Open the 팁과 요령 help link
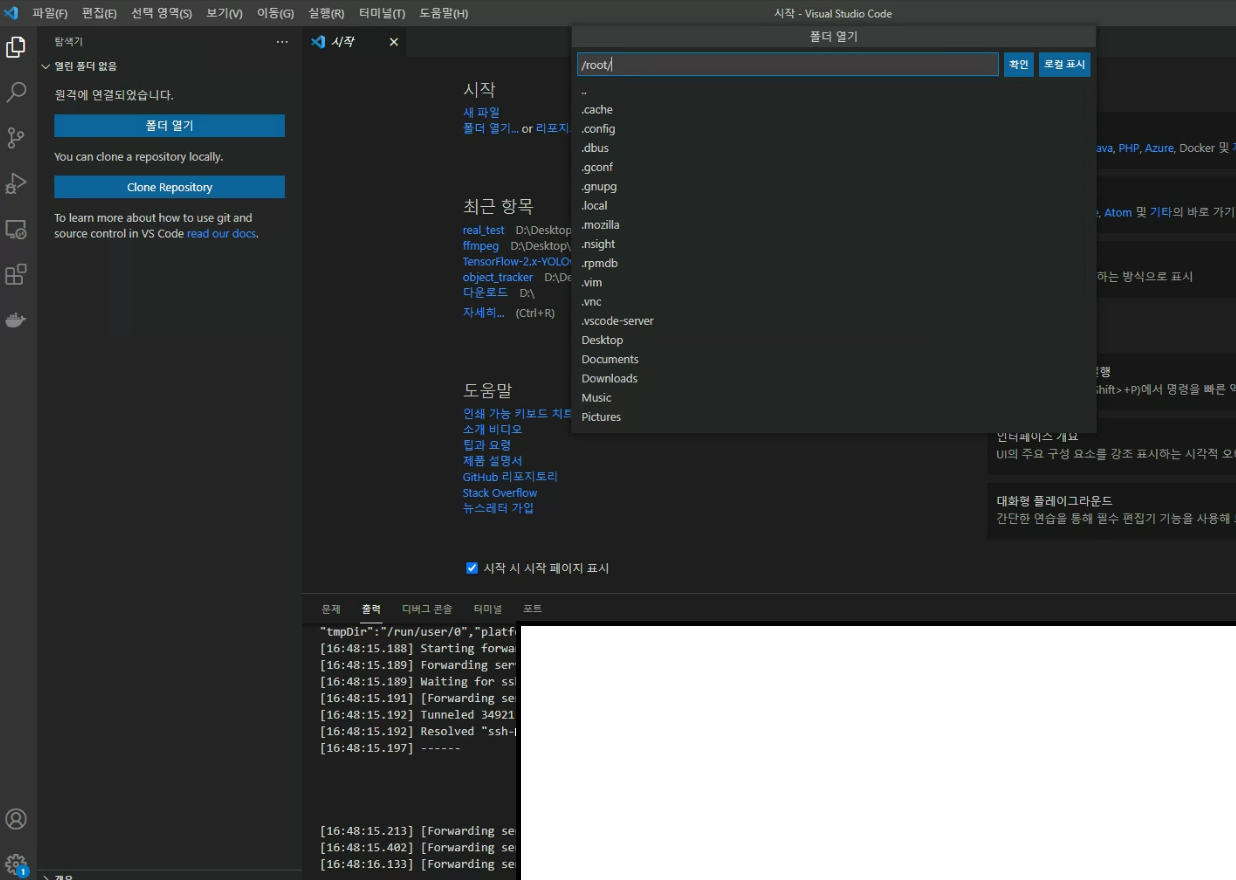Viewport: 1236px width, 880px height. [x=487, y=445]
